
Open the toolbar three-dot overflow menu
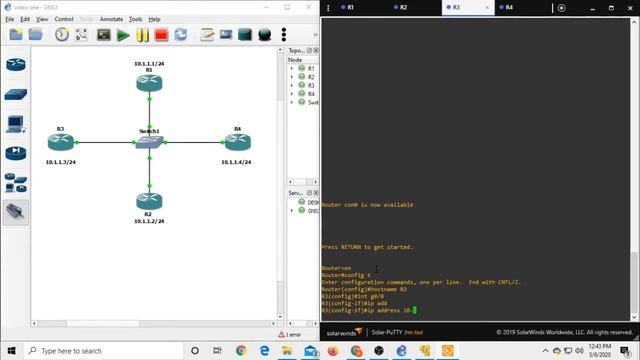pos(284,35)
